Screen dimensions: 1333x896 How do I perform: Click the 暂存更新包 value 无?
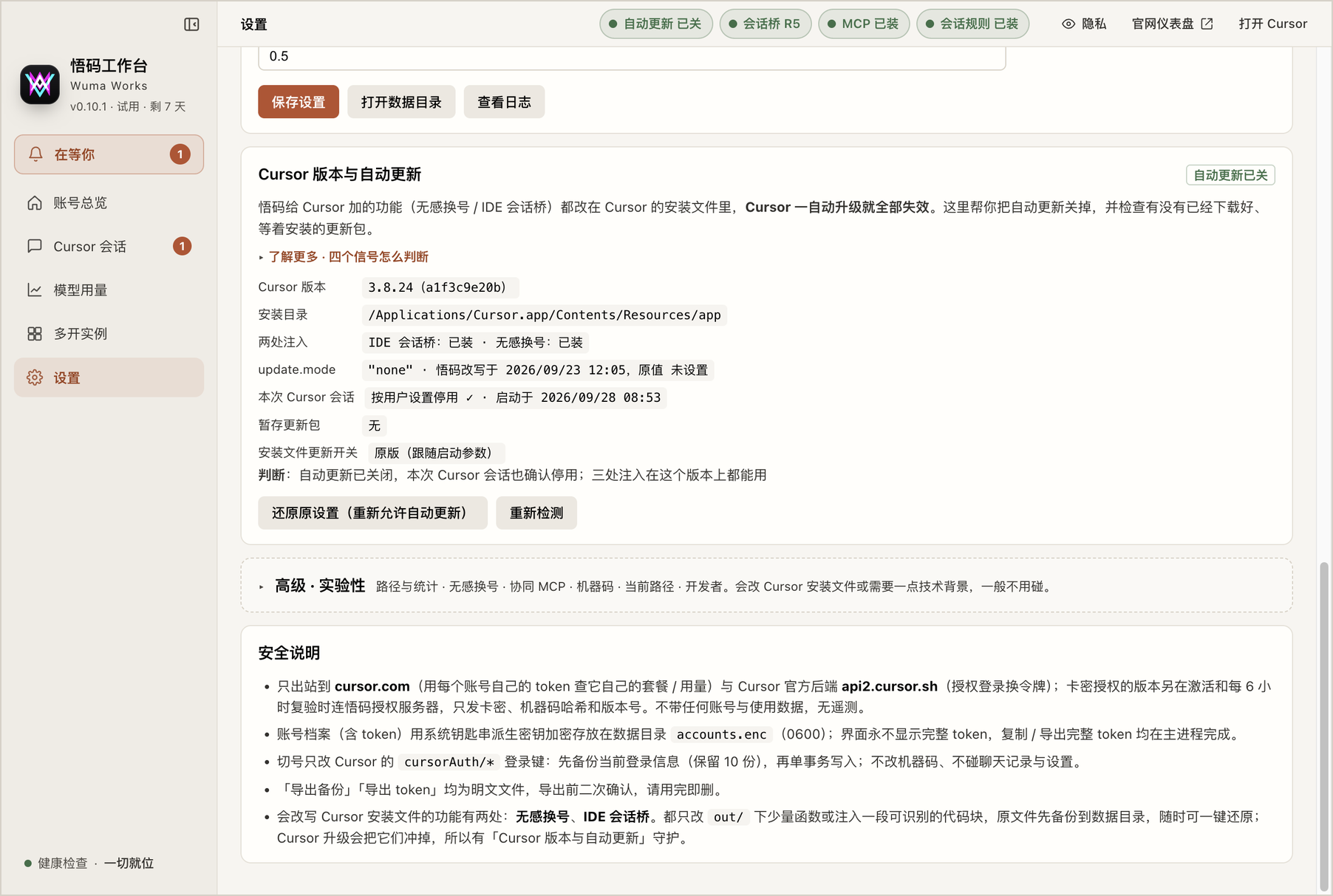[375, 425]
